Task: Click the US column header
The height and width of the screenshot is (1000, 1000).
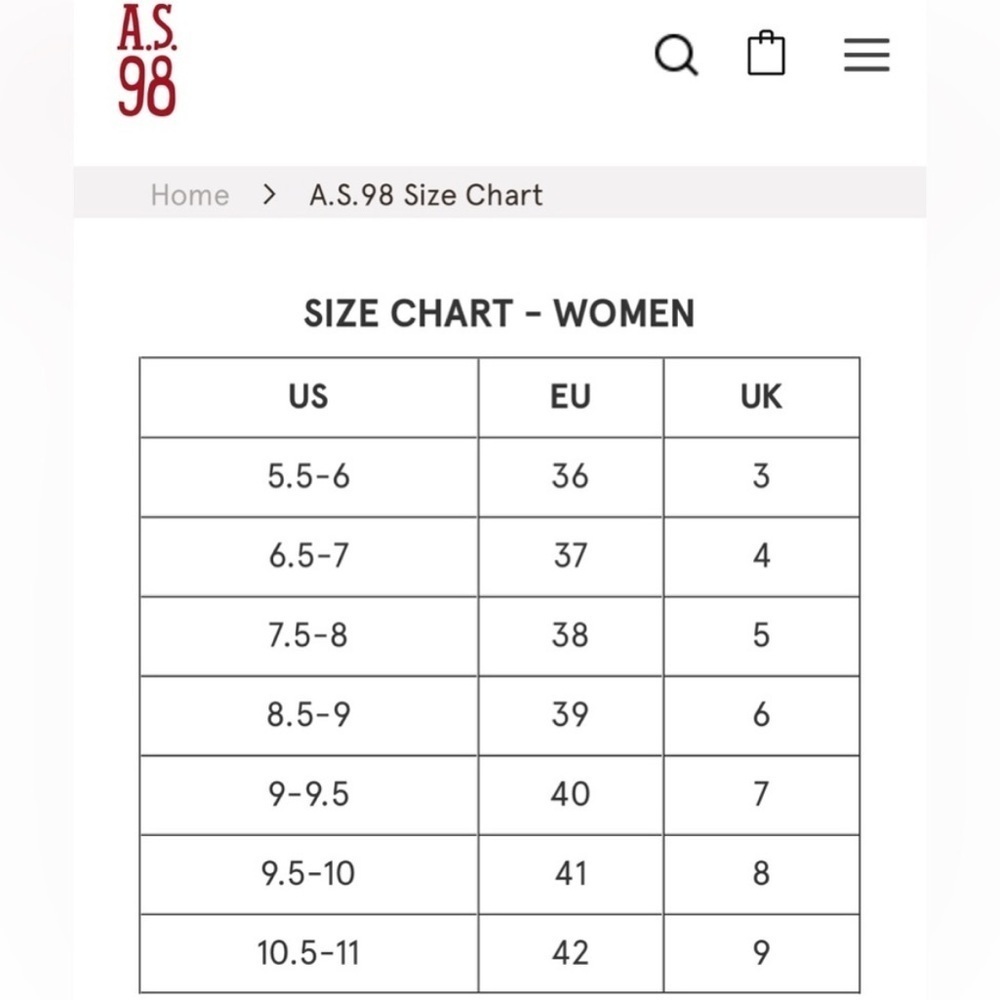Action: [308, 397]
